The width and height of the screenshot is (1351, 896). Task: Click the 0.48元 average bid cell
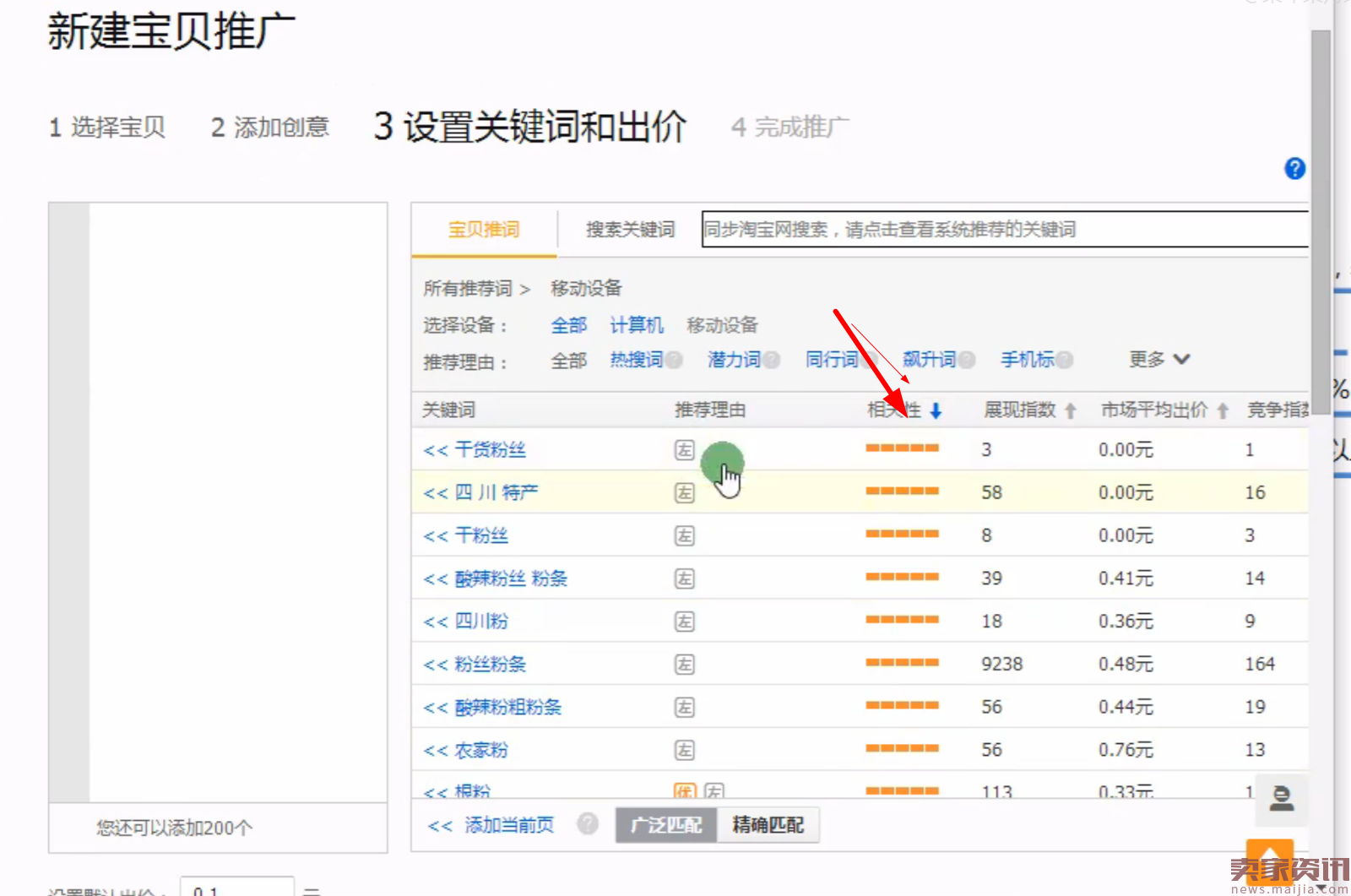1126,665
